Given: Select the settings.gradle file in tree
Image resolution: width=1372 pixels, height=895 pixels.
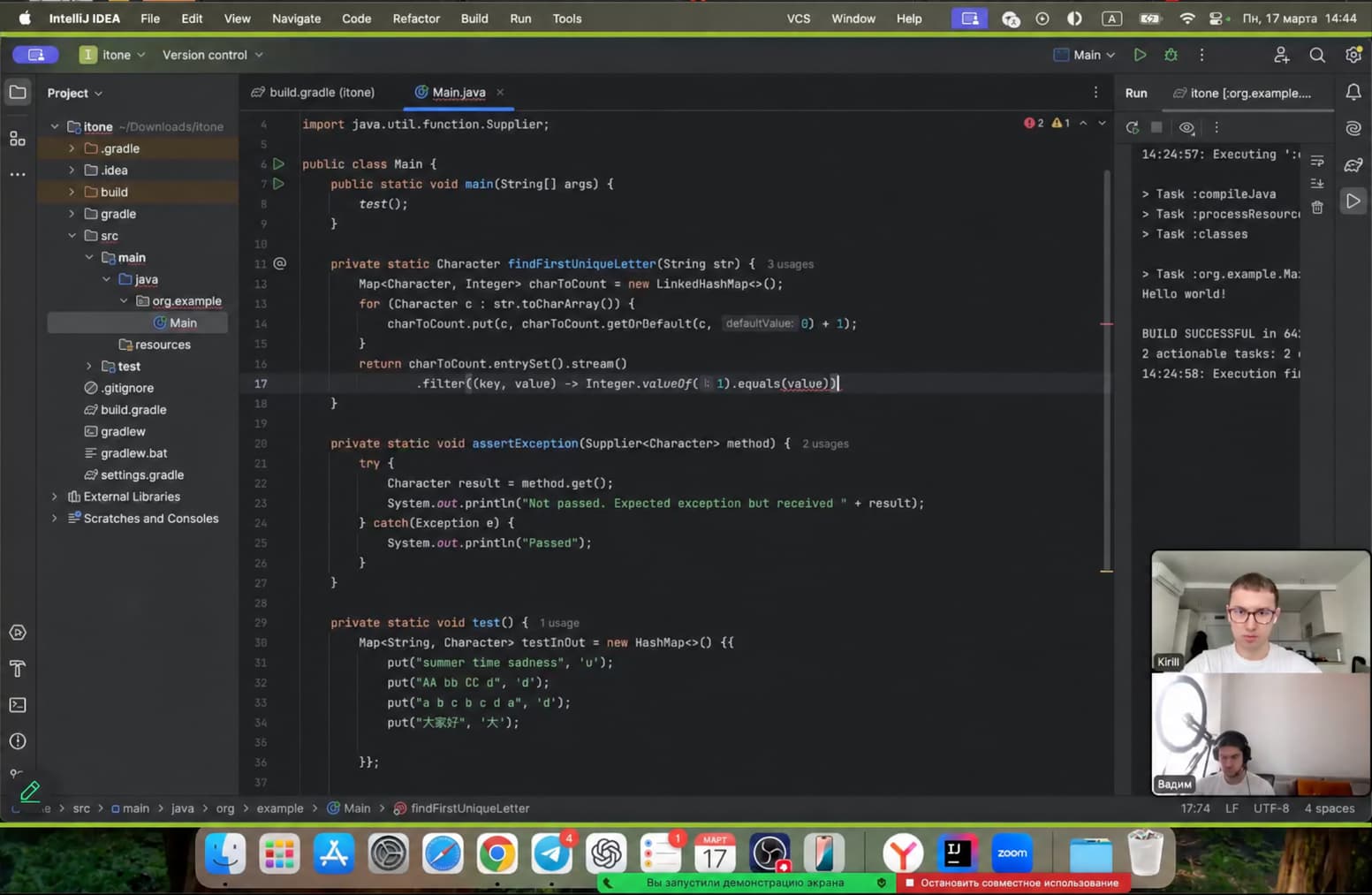Looking at the screenshot, I should (x=142, y=474).
